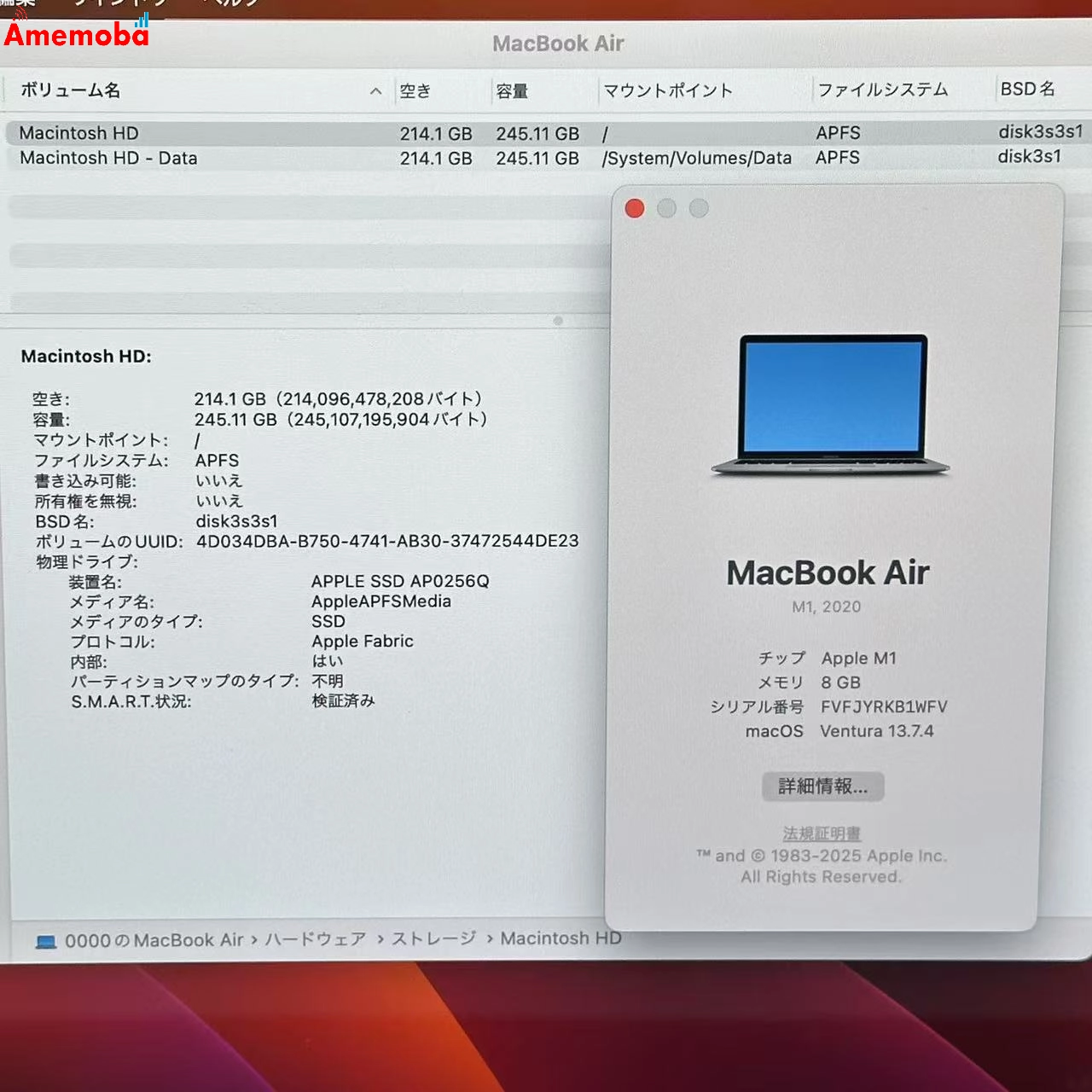Click ストレージ in the breadcrumb path

click(x=435, y=938)
